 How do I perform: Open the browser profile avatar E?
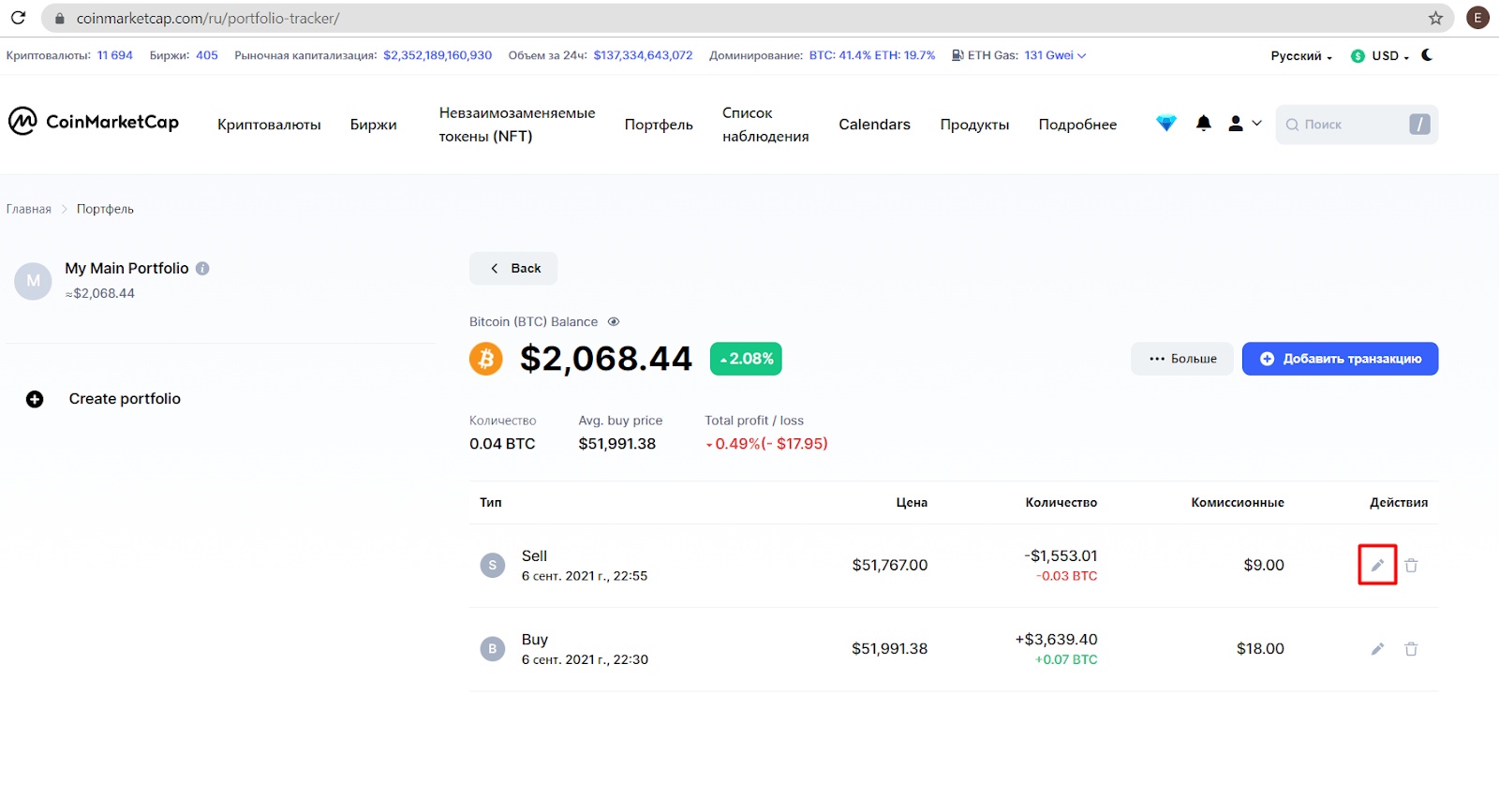click(1477, 18)
